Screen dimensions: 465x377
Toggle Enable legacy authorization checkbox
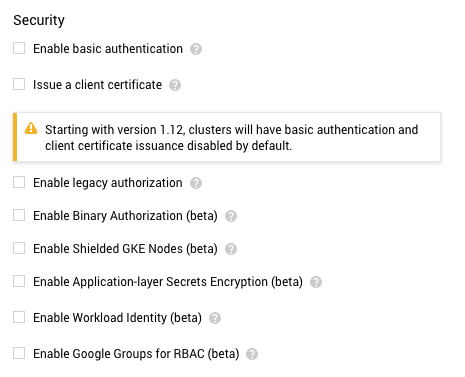coord(19,182)
